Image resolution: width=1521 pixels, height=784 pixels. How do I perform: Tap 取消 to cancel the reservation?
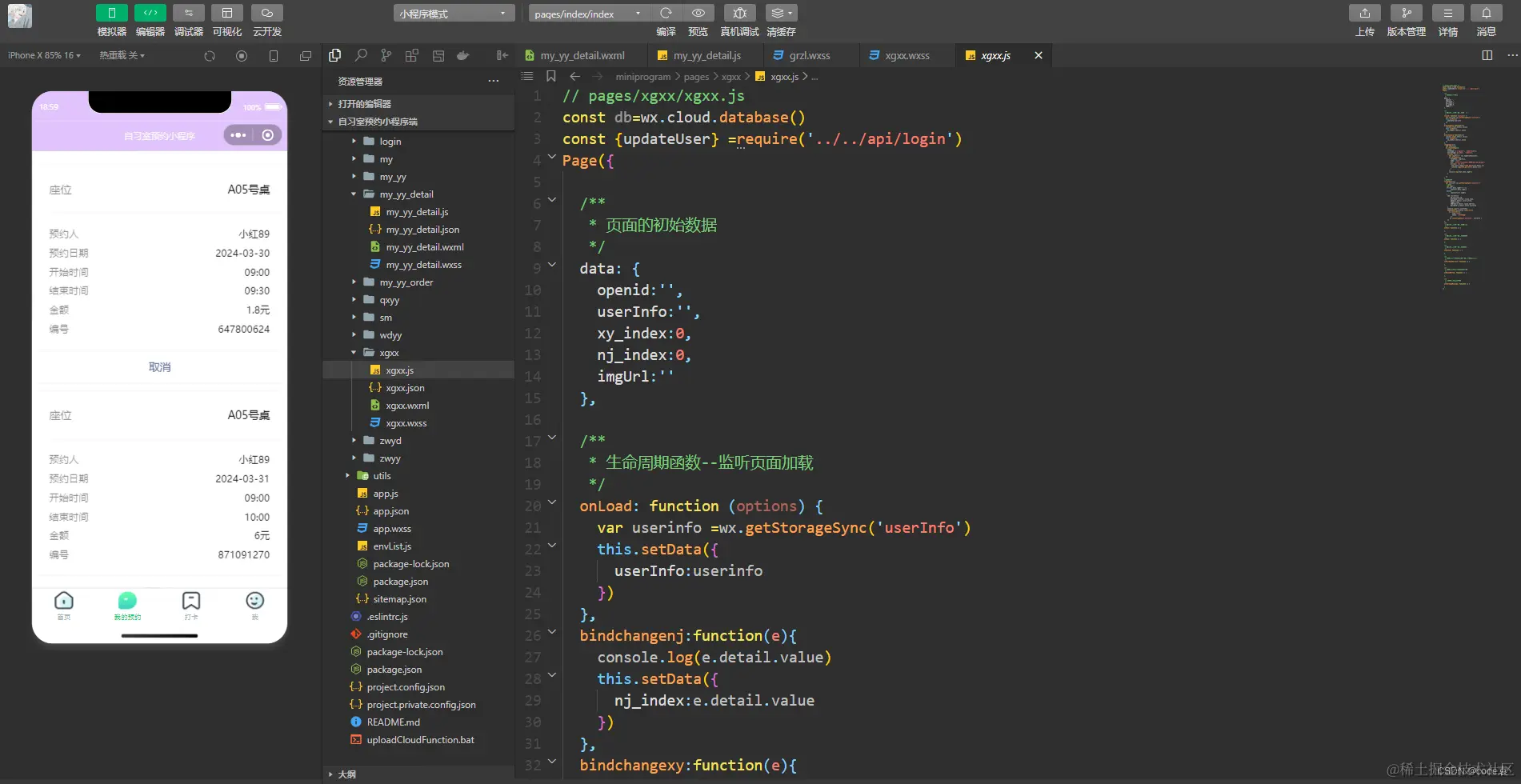click(159, 367)
